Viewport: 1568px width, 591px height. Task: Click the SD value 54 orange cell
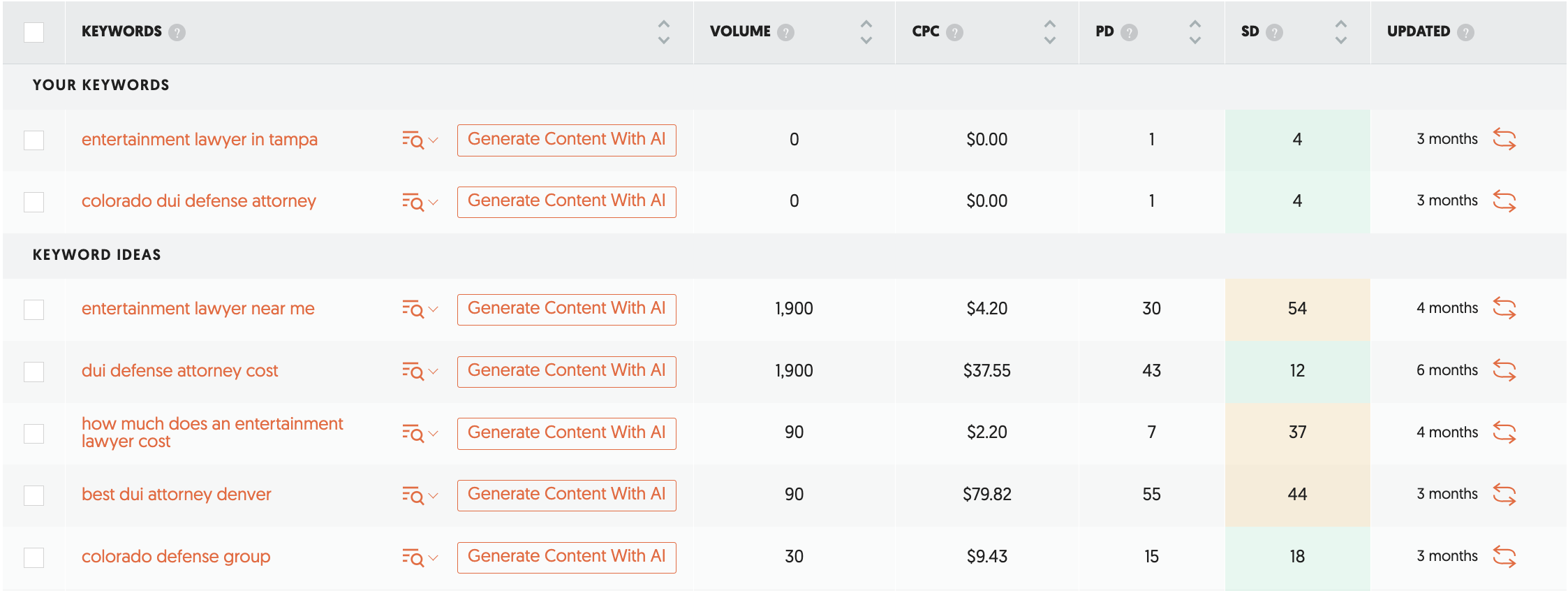(x=1297, y=309)
